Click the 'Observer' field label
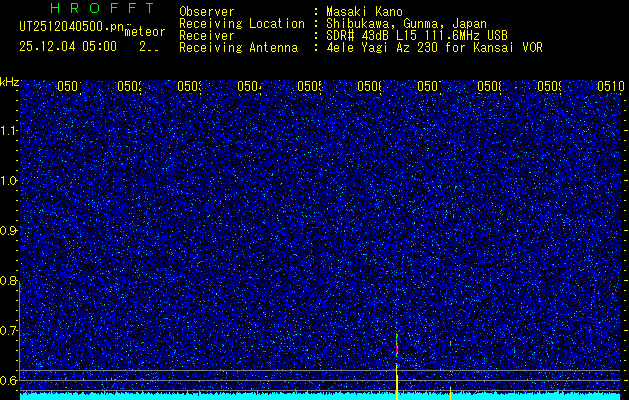Screen dimensions: 629x400 point(207,12)
